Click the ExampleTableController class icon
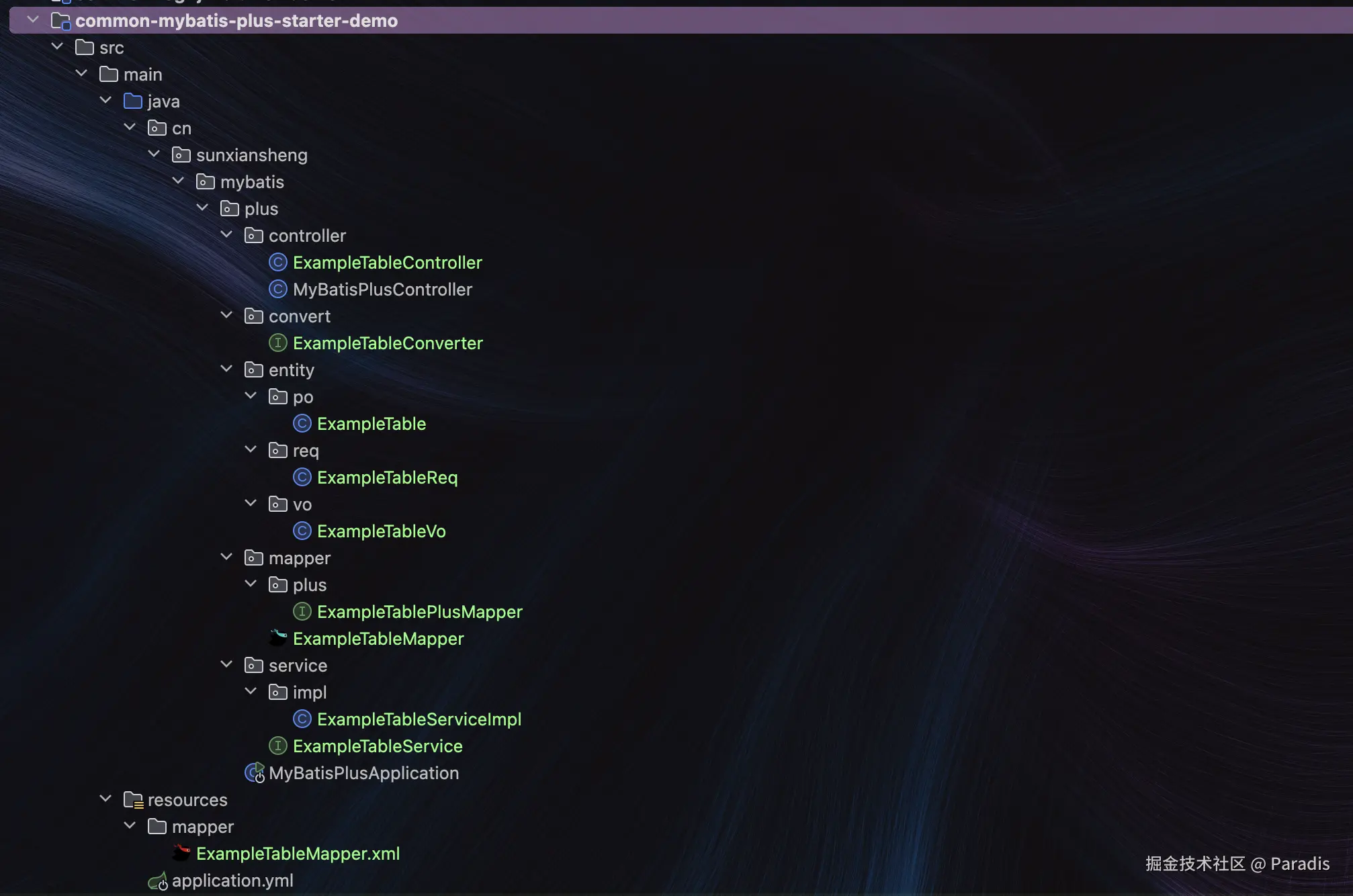The width and height of the screenshot is (1353, 896). point(277,263)
